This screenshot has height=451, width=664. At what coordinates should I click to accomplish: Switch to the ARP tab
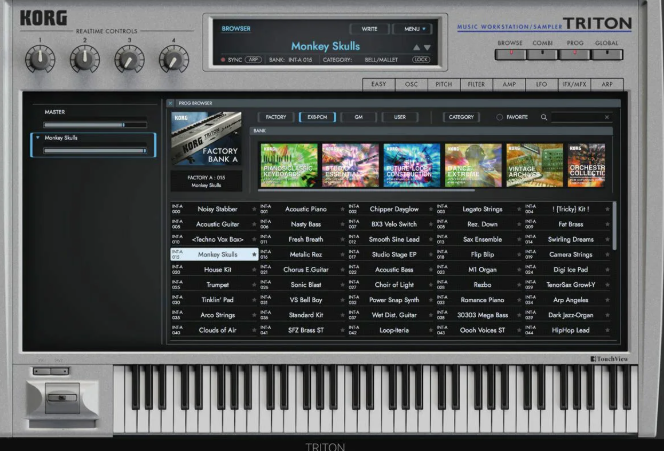[x=607, y=84]
